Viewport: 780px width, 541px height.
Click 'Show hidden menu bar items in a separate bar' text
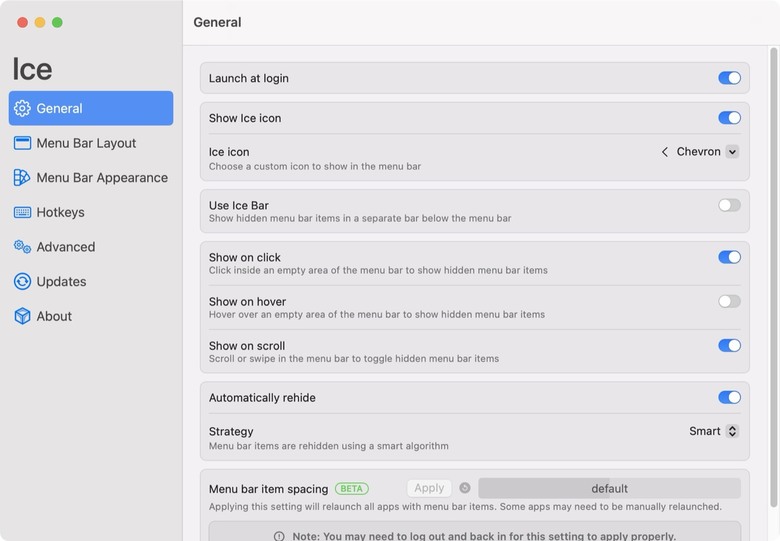tap(360, 218)
